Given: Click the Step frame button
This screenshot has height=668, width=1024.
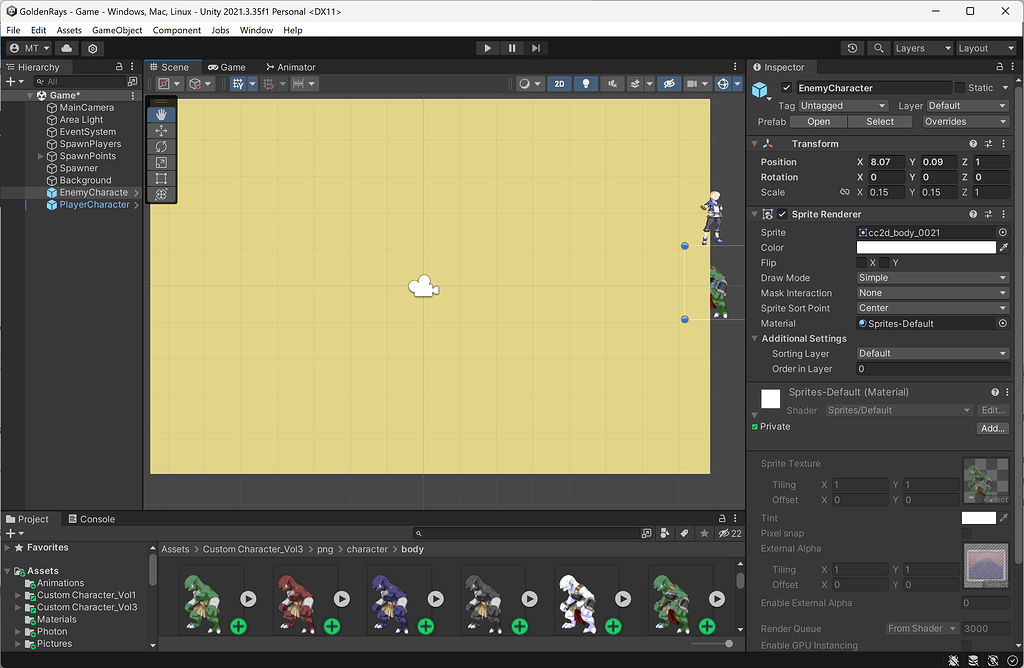Looking at the screenshot, I should coord(537,48).
